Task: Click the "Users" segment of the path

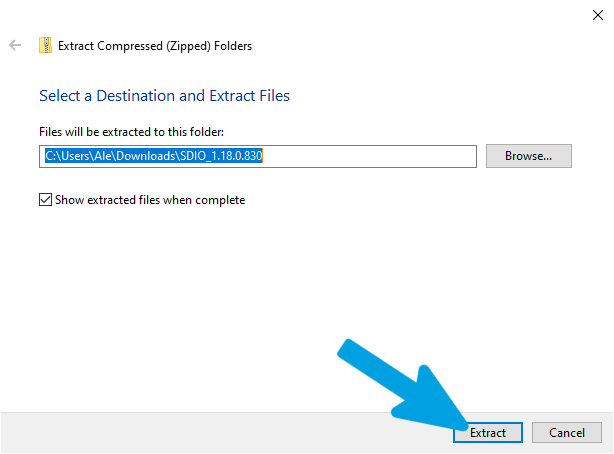Action: (x=74, y=156)
